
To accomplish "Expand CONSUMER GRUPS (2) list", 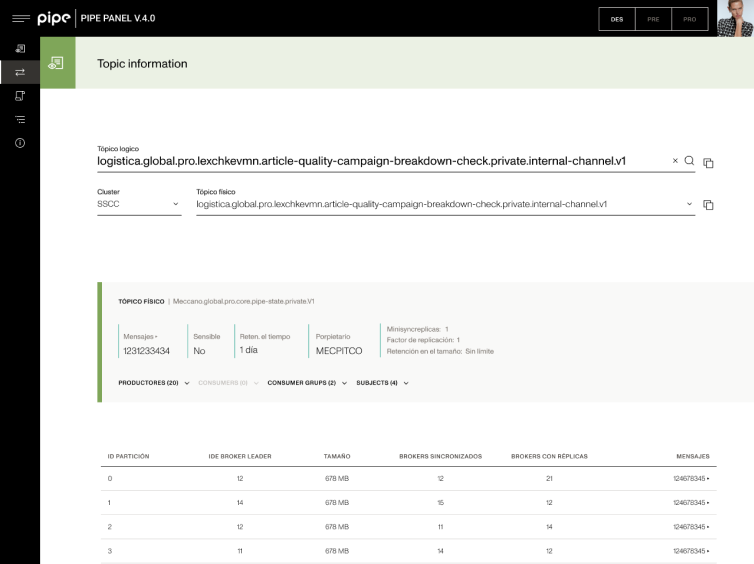I will (307, 383).
